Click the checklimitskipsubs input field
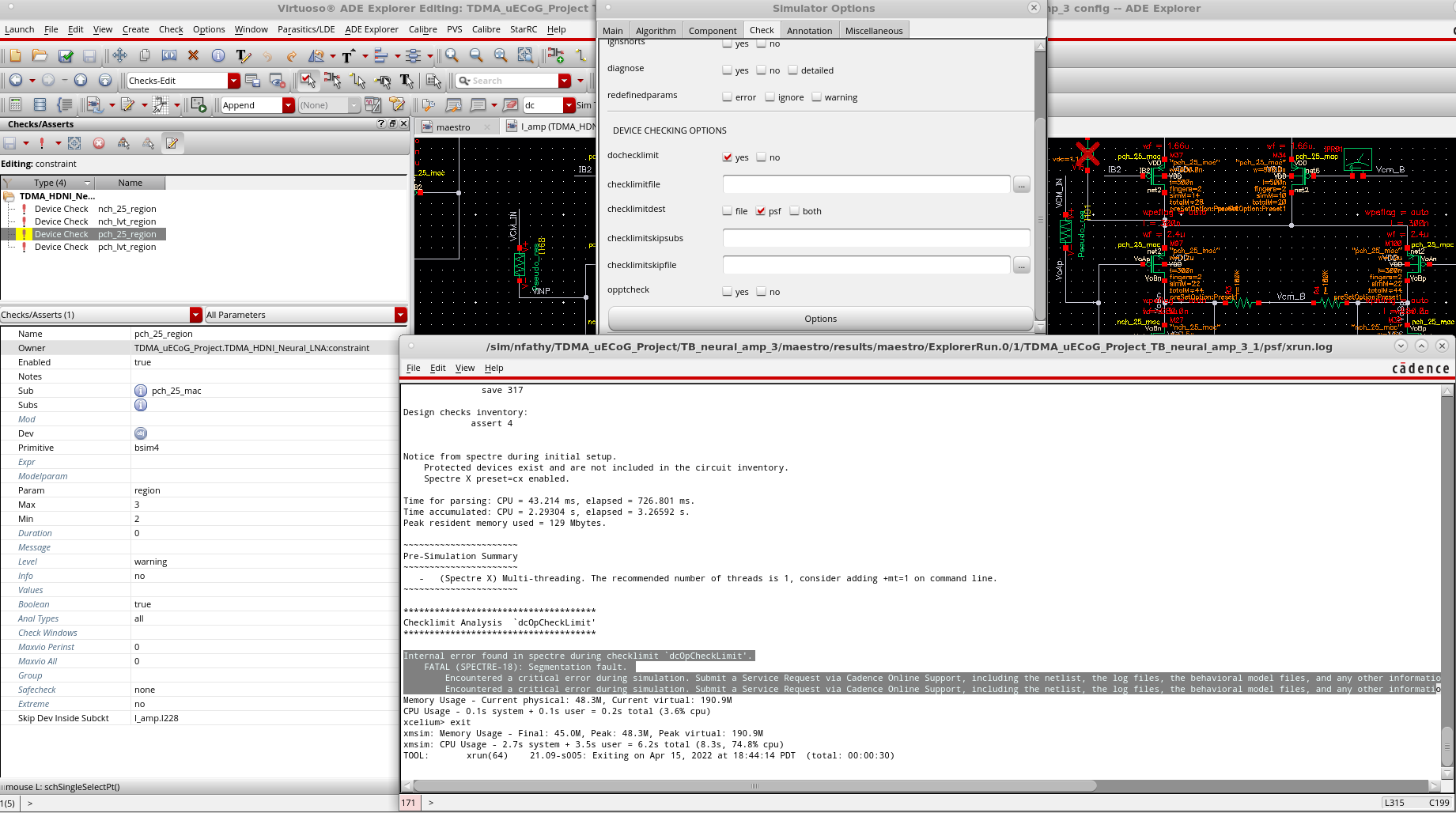The image size is (1456, 813). 876,238
